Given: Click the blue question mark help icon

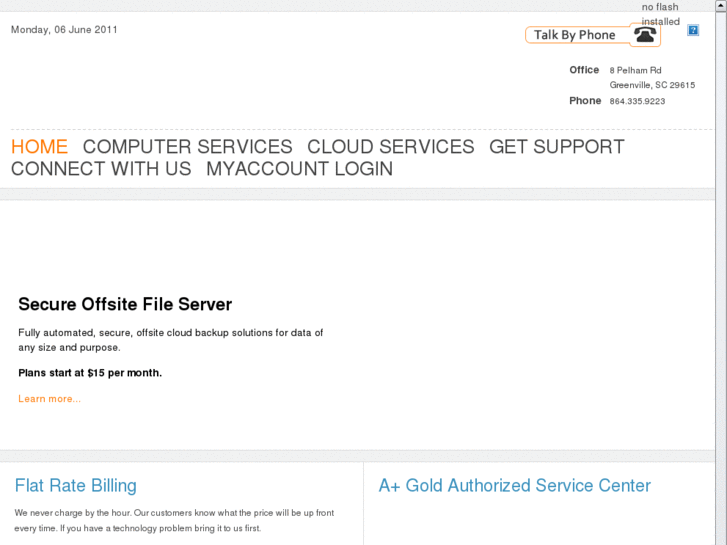Looking at the screenshot, I should (x=693, y=30).
